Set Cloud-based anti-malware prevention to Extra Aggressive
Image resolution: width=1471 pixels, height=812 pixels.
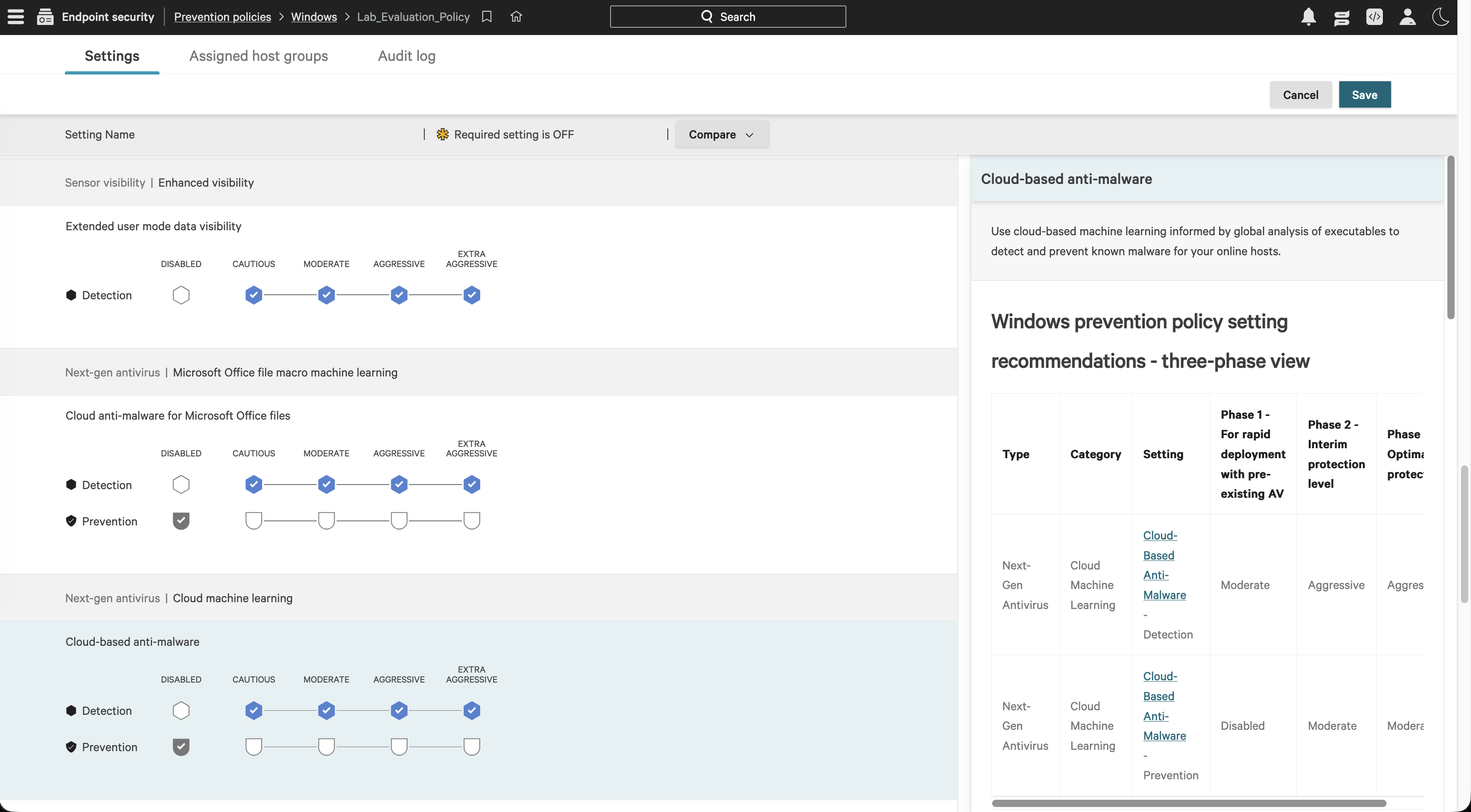tap(472, 747)
